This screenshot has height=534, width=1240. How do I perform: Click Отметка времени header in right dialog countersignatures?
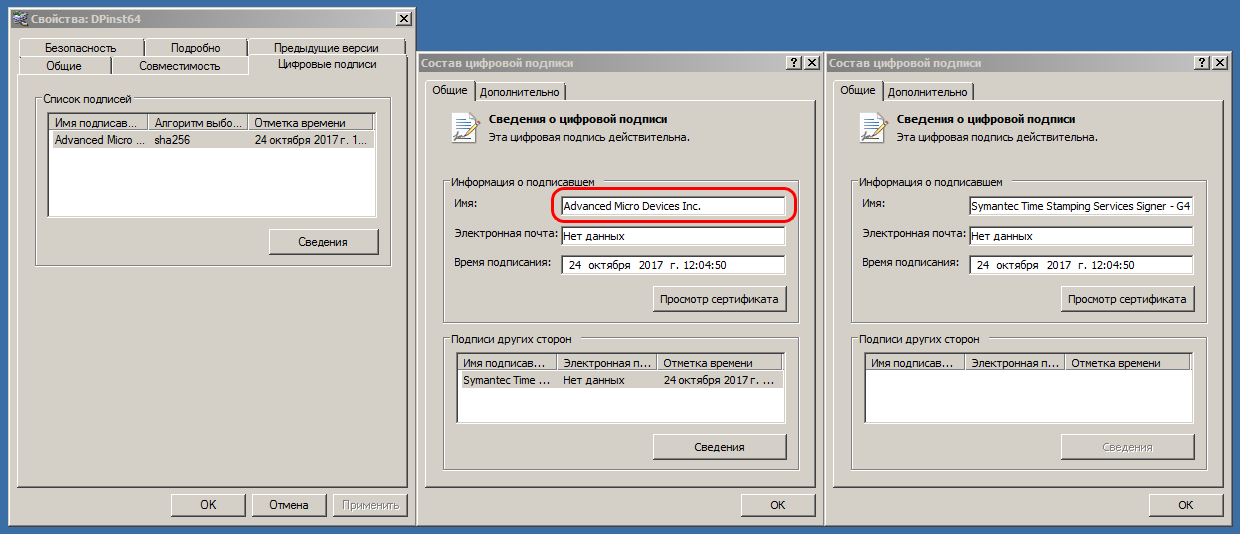[x=1128, y=363]
